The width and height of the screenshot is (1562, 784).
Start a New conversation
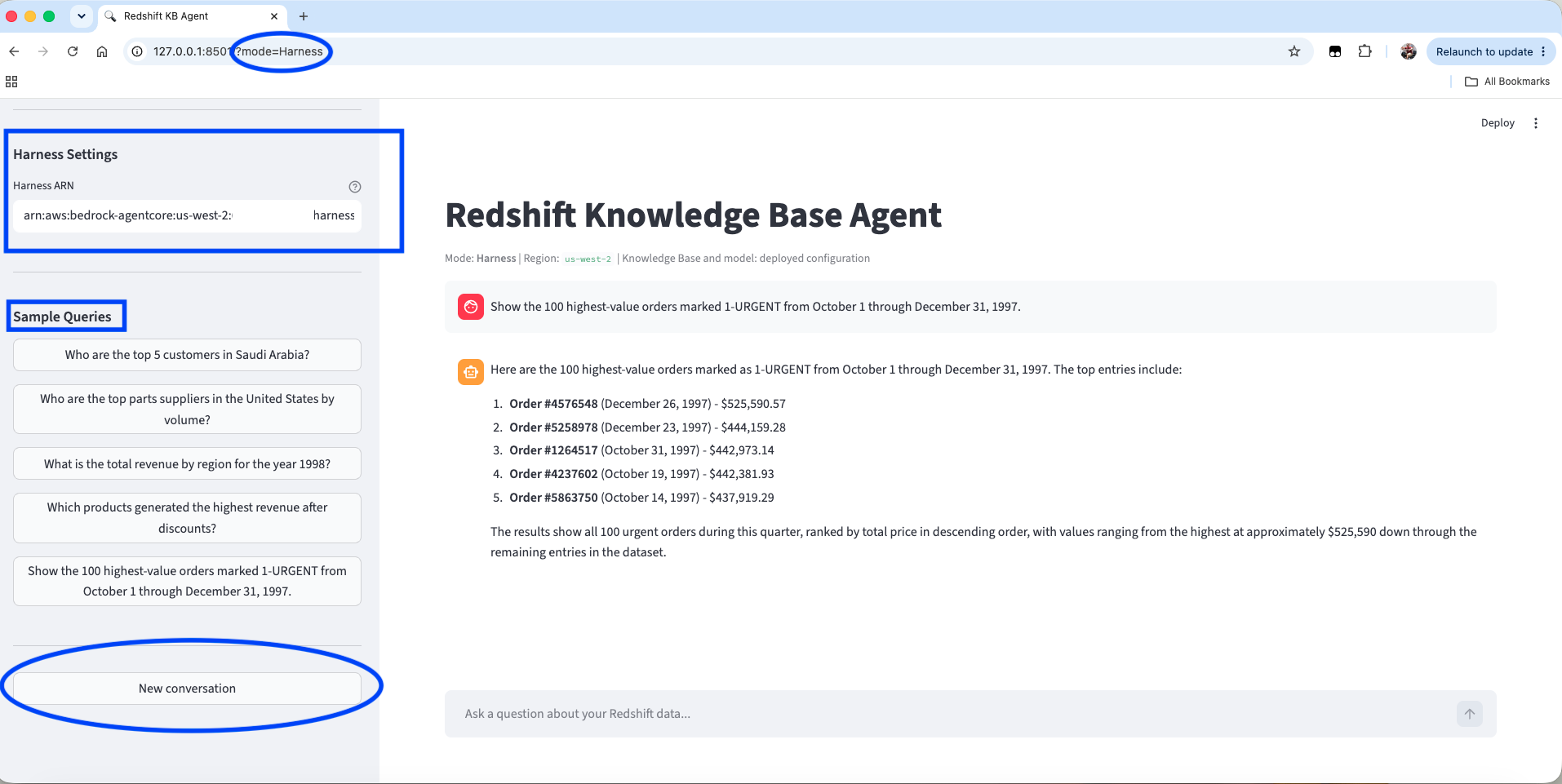(187, 689)
